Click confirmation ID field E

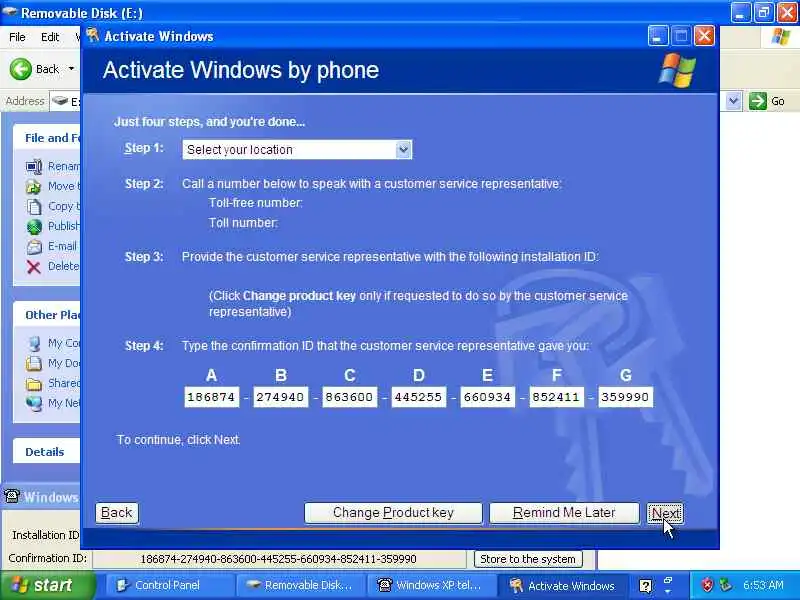point(487,397)
